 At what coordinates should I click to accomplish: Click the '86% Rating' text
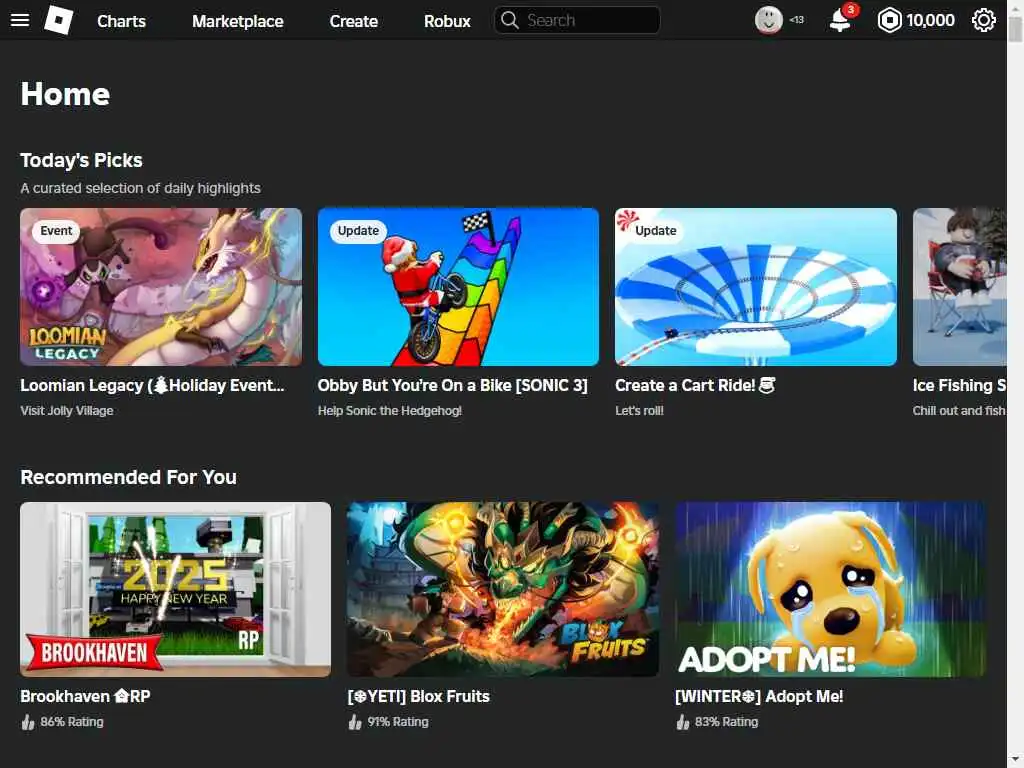[72, 722]
